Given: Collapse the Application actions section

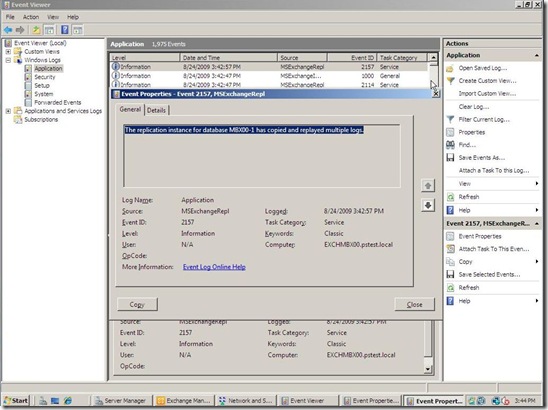Looking at the screenshot, I should [x=536, y=55].
